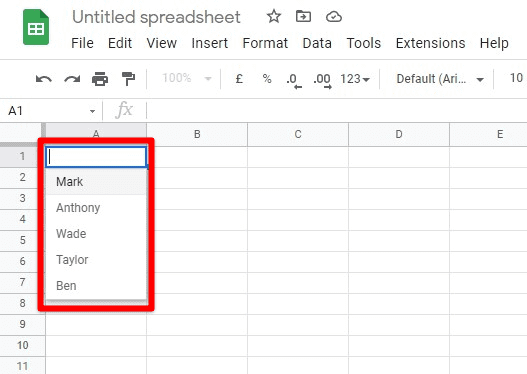Click the Redo arrow

click(x=72, y=79)
